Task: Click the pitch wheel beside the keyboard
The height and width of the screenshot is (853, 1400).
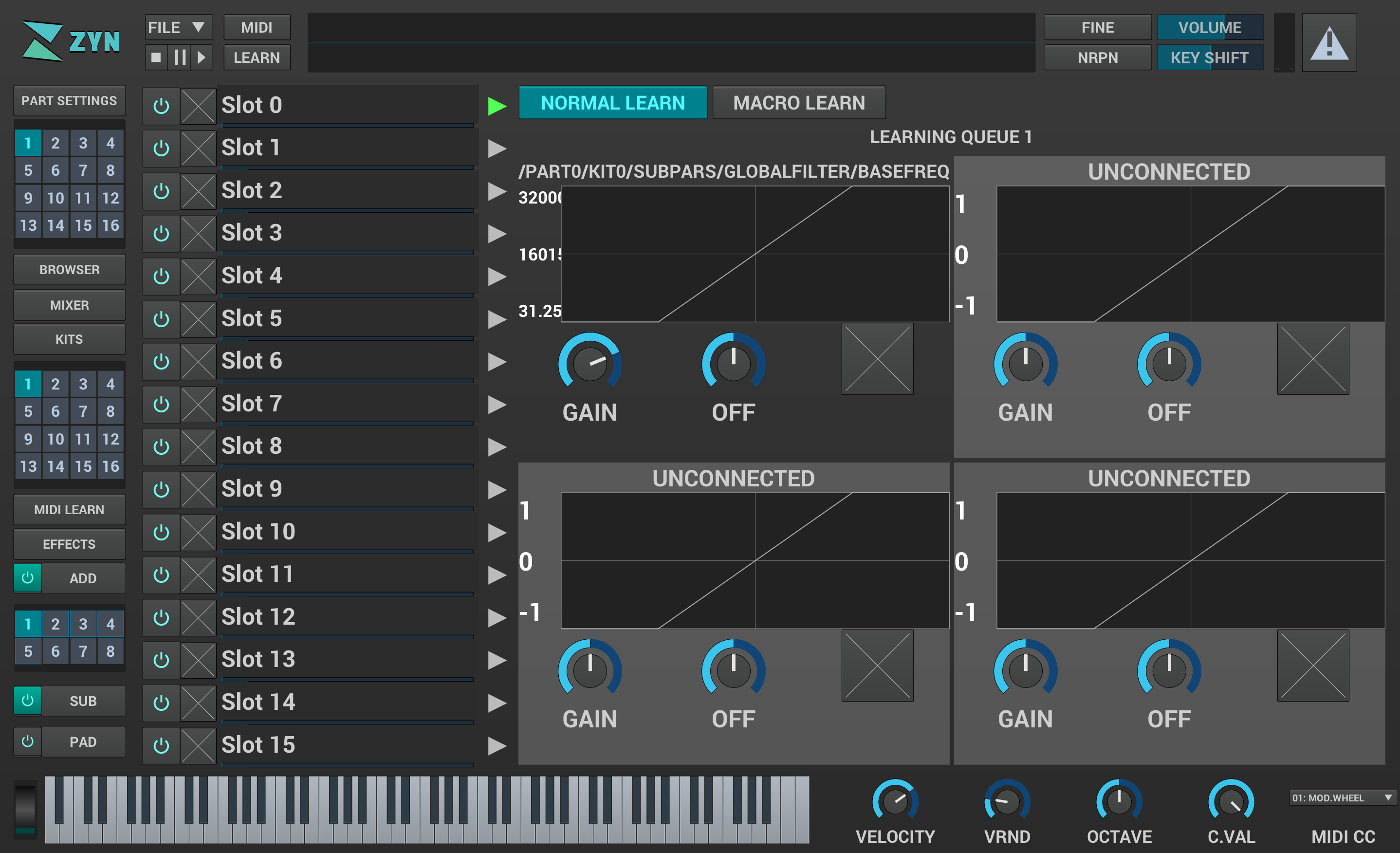Action: pyautogui.click(x=24, y=809)
